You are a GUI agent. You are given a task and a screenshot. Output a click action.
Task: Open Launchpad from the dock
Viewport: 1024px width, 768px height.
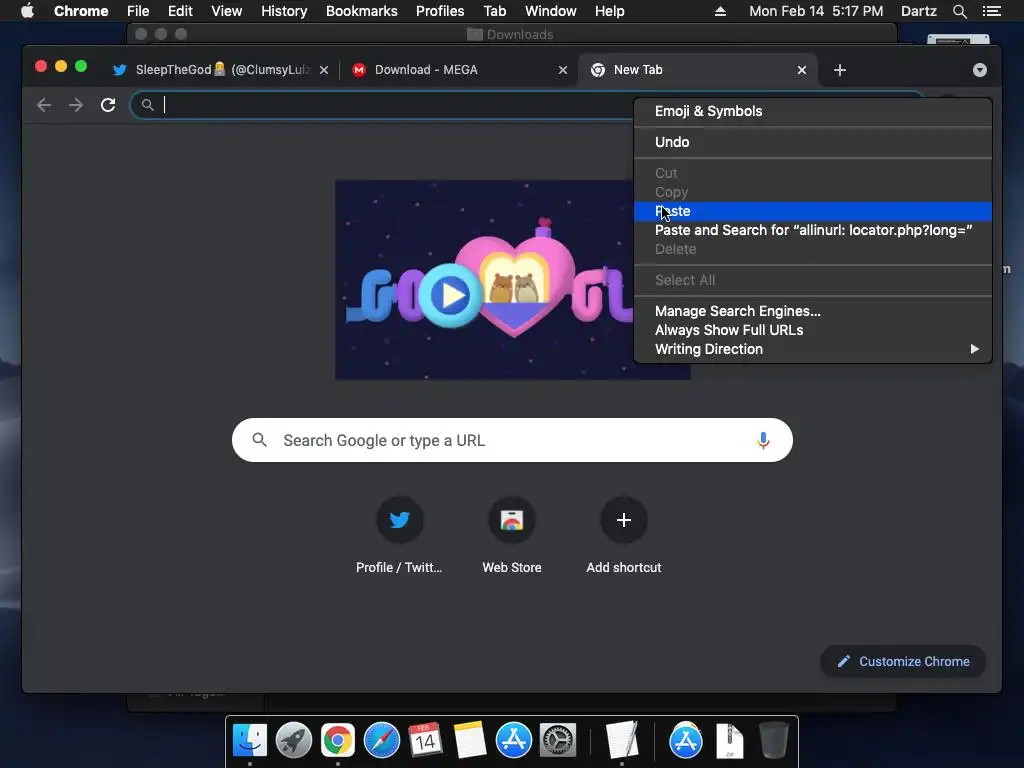pyautogui.click(x=294, y=741)
